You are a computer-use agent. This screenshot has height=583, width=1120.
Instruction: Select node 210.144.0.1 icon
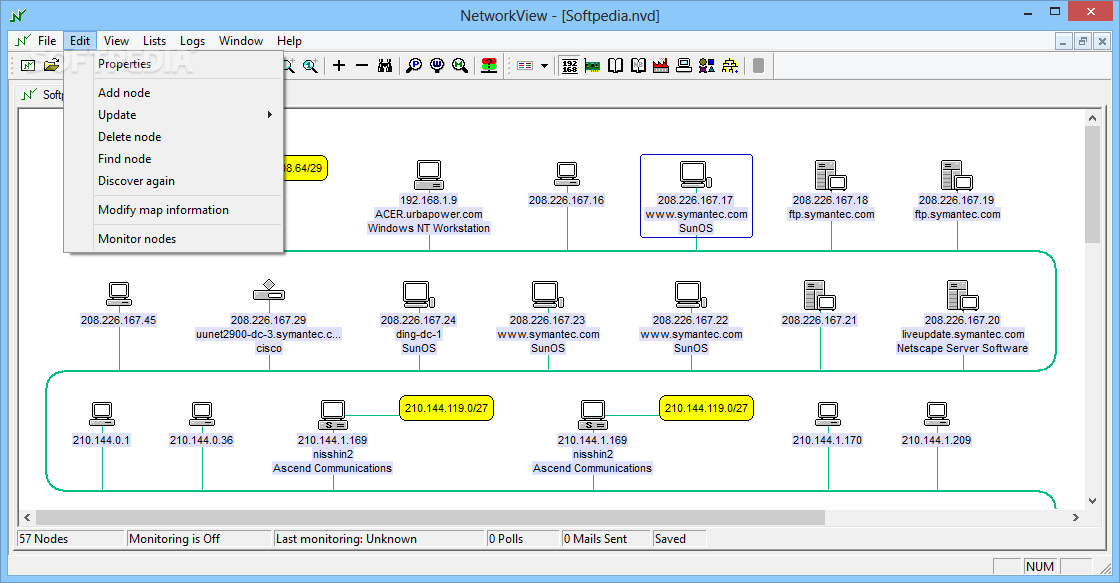pos(102,415)
